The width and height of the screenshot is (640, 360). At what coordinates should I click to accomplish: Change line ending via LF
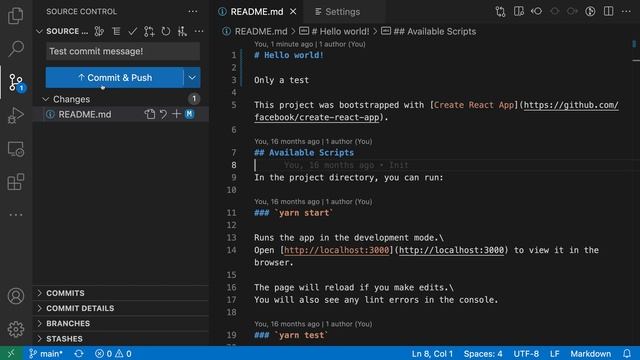point(554,353)
